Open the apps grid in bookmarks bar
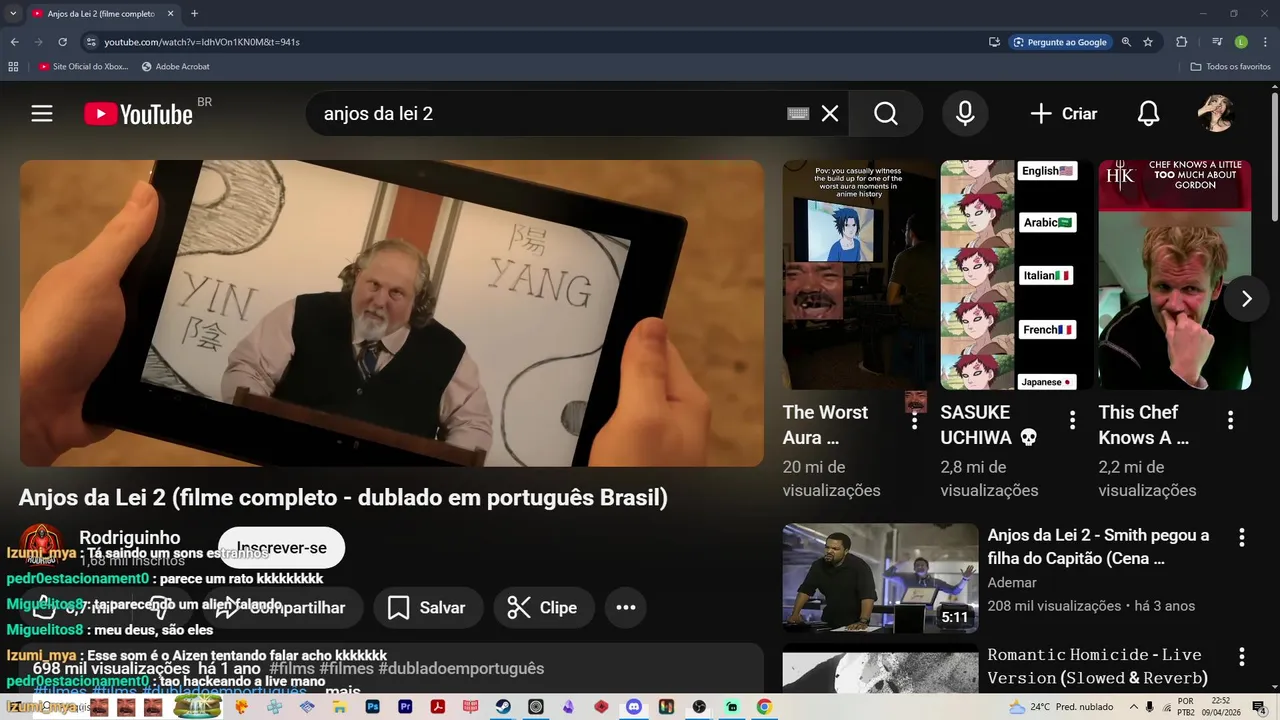The image size is (1280, 720). tap(13, 67)
